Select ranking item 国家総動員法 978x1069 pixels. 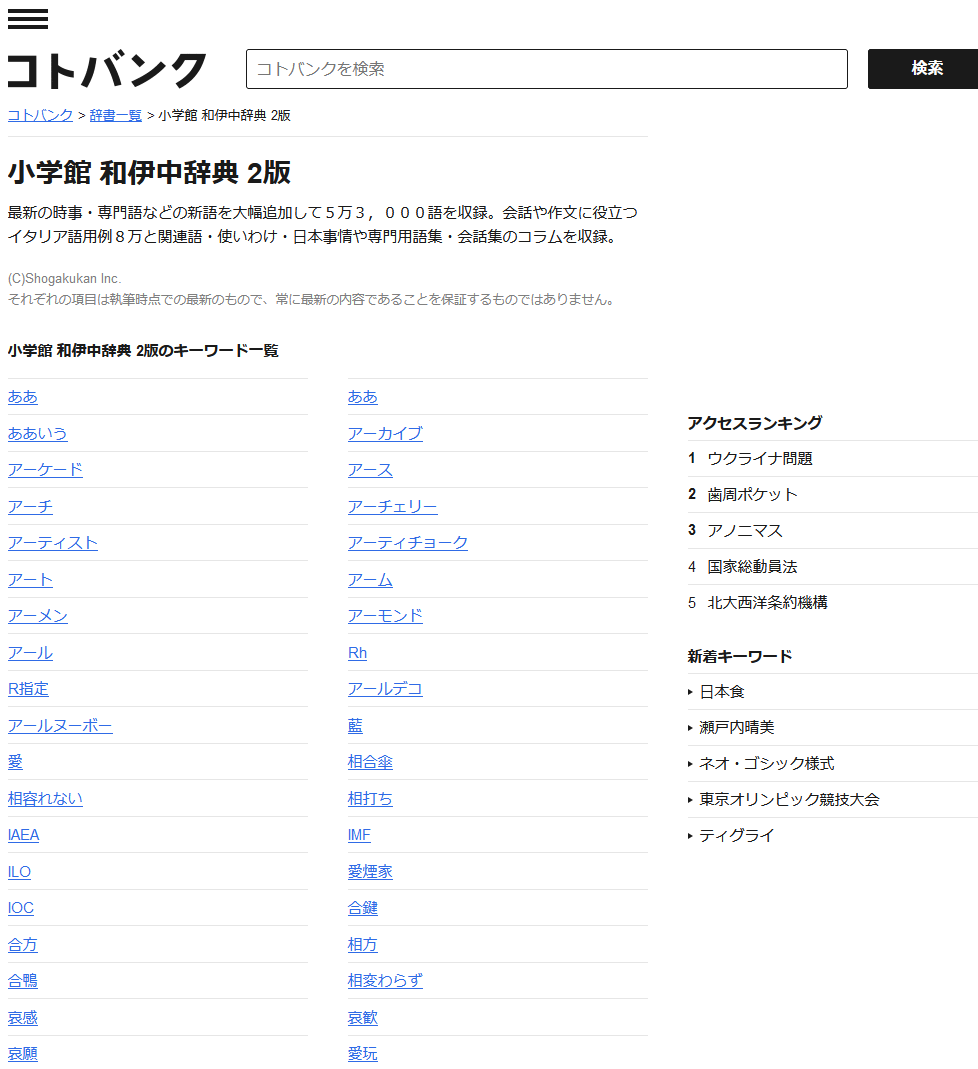(752, 567)
